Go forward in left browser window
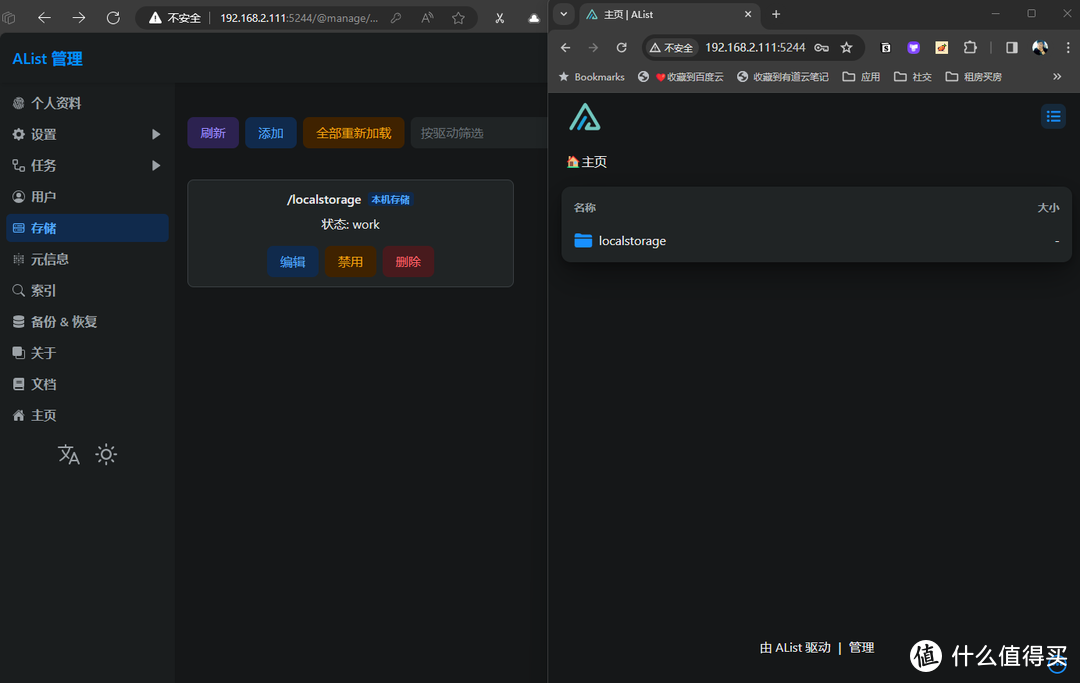Image resolution: width=1080 pixels, height=683 pixels. [x=79, y=18]
